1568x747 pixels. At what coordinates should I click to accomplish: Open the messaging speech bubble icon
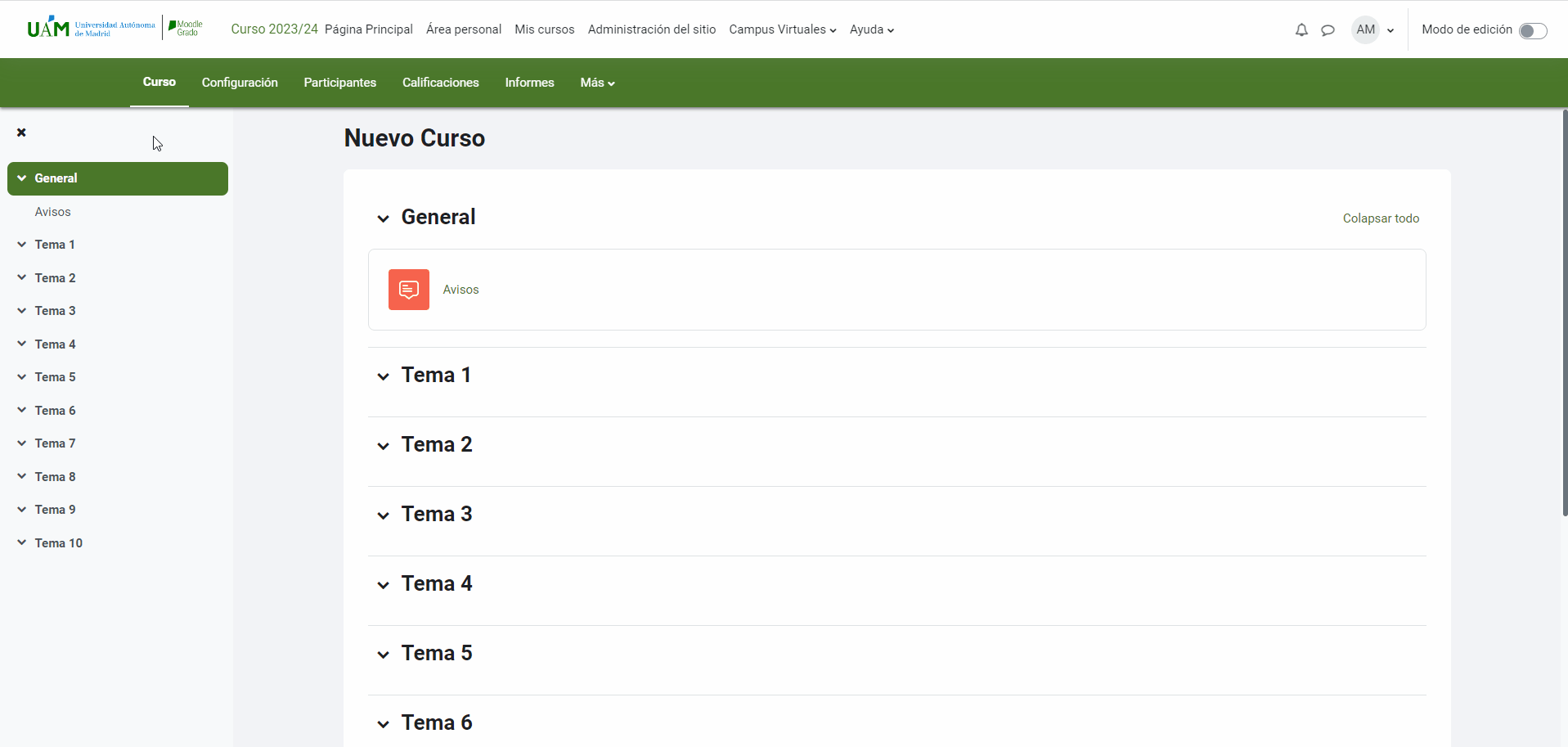click(1328, 30)
